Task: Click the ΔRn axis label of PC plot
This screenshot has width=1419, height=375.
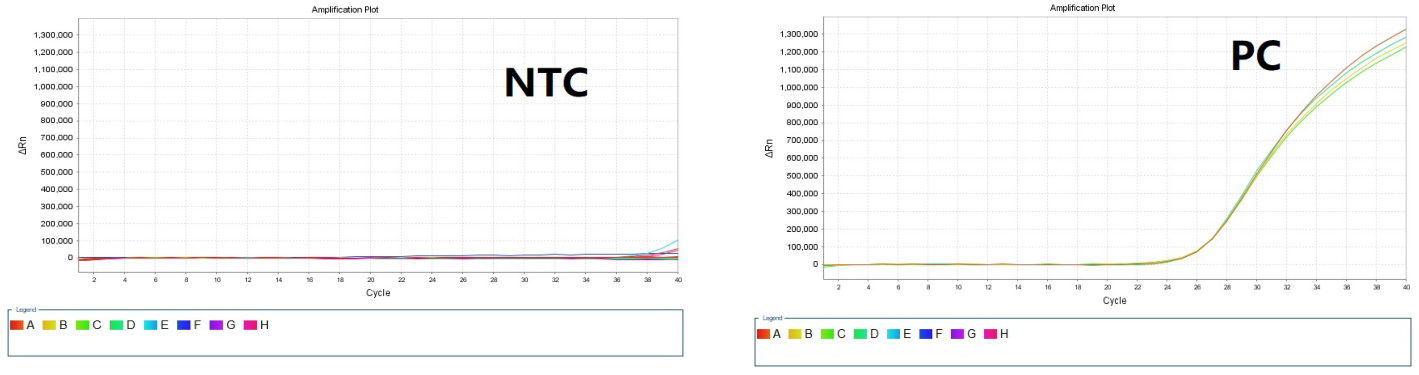Action: (x=770, y=149)
